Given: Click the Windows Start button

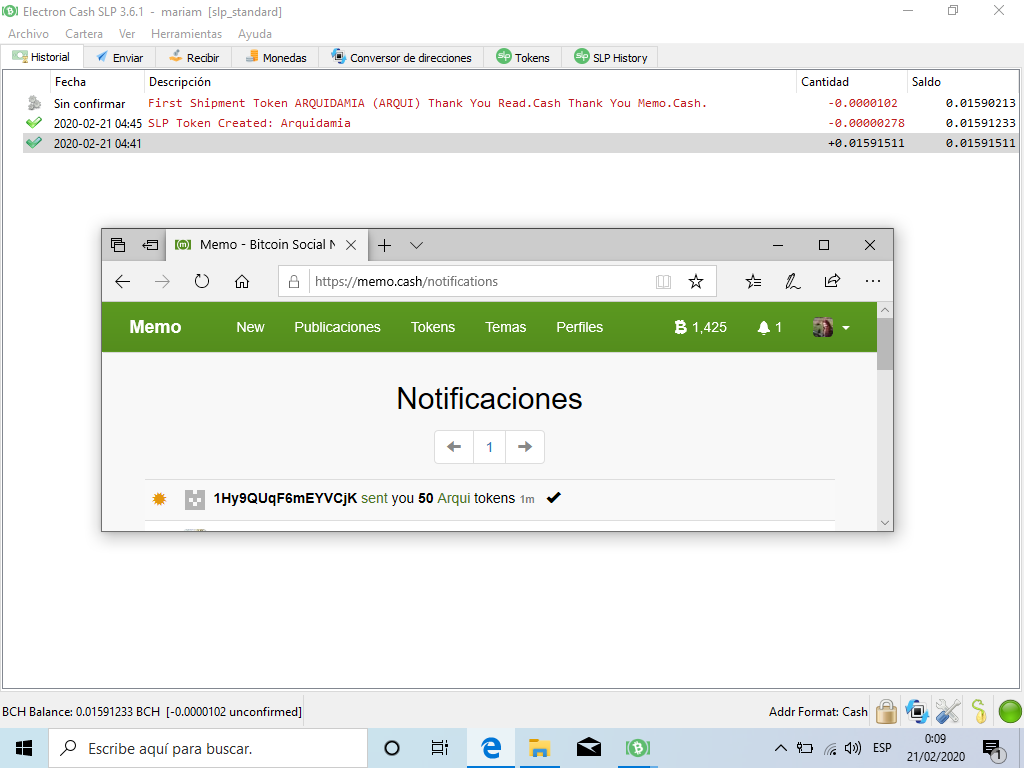Looking at the screenshot, I should point(24,748).
